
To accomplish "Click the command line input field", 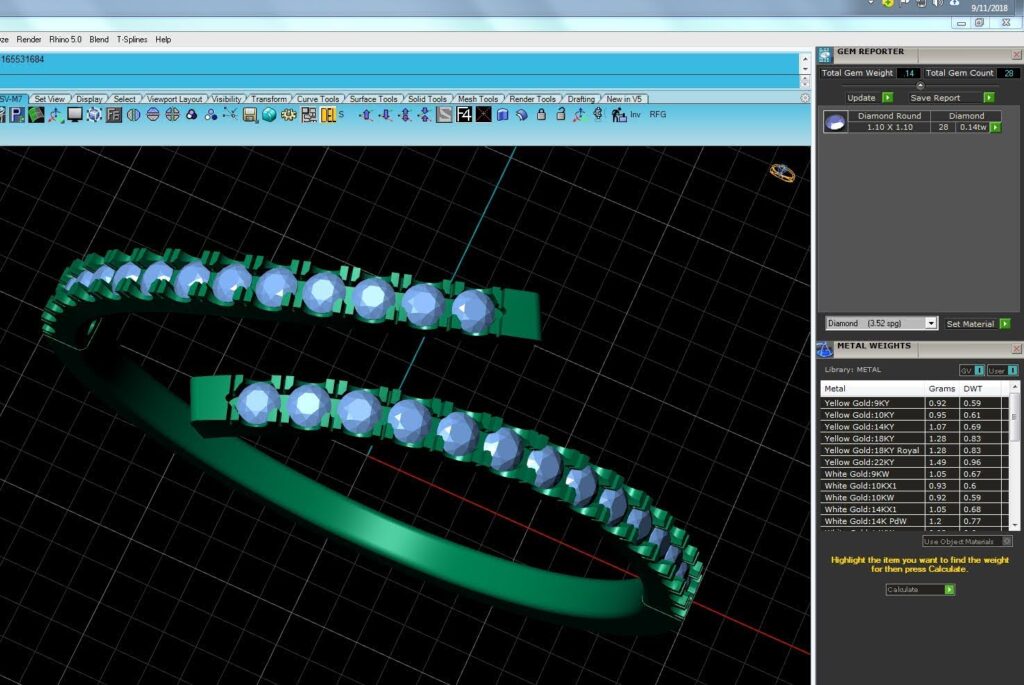I will click(398, 81).
